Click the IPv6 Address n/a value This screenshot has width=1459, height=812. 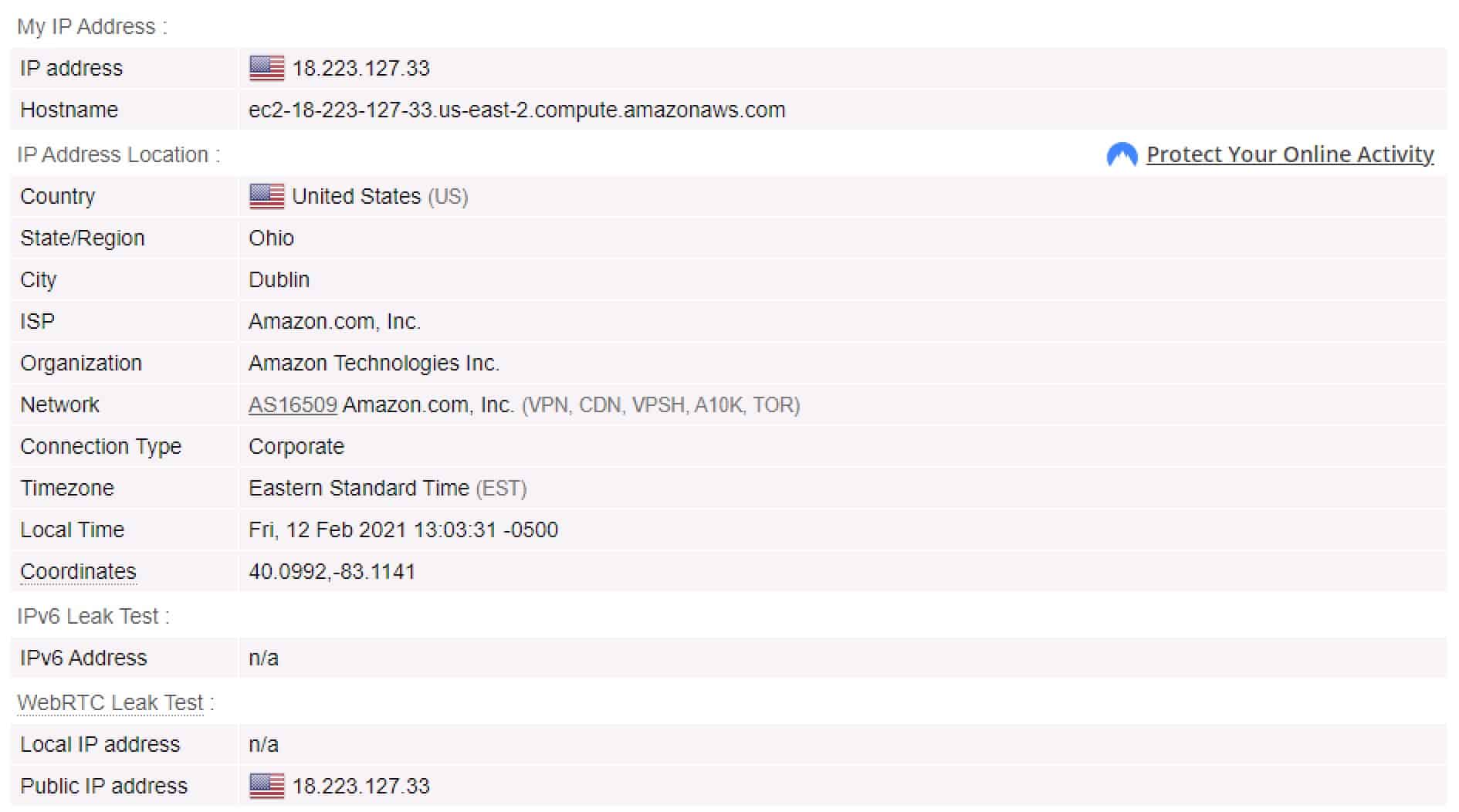click(263, 658)
